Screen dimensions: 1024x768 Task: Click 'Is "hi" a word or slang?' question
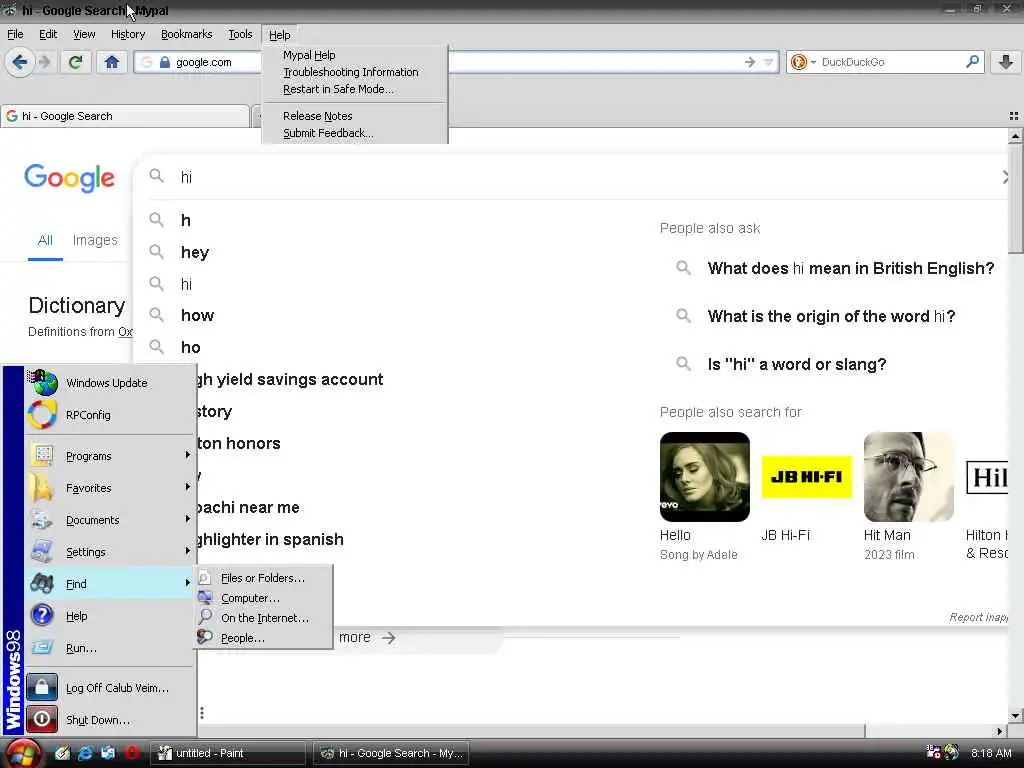coord(797,364)
